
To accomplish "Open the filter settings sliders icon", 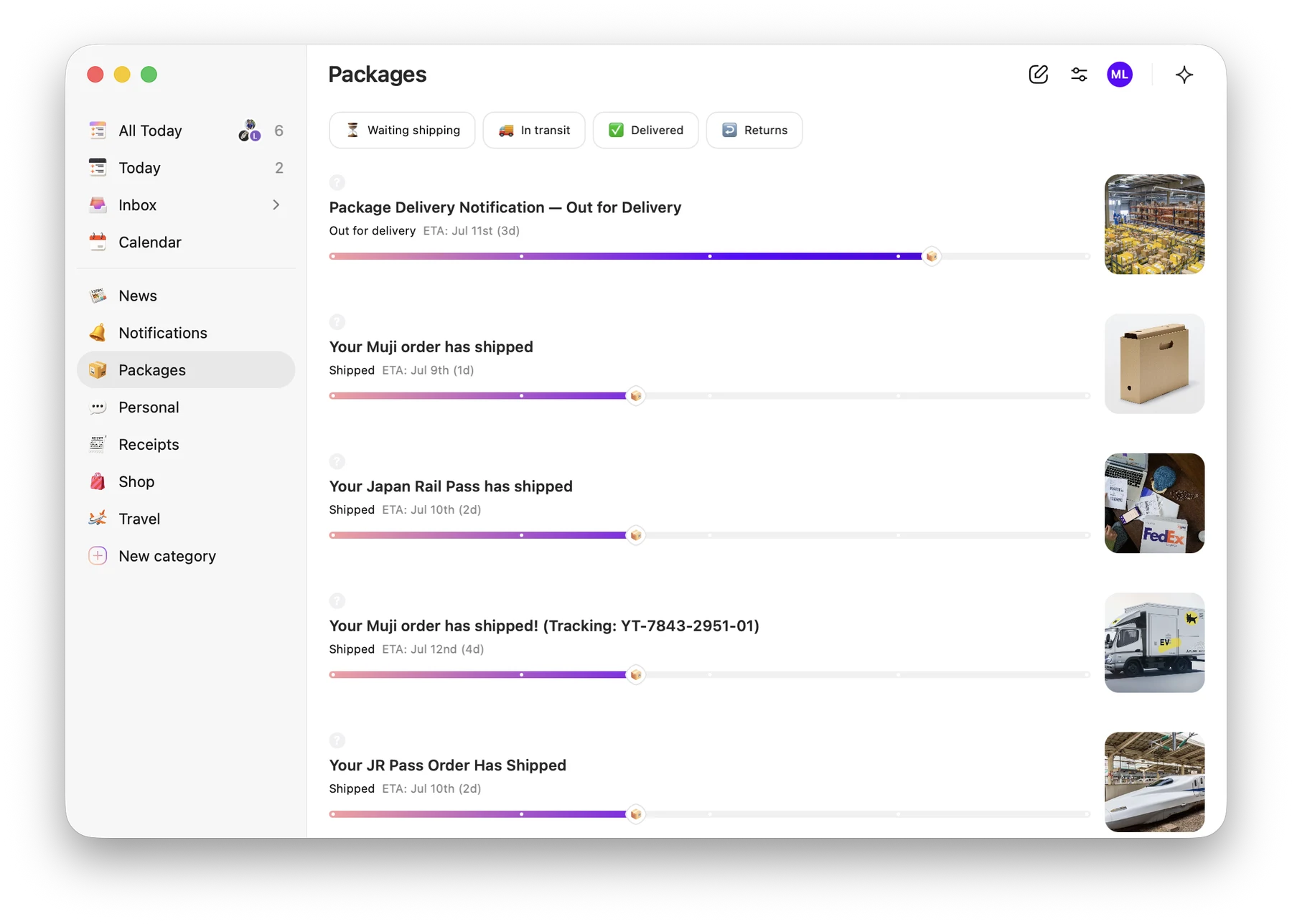I will (1079, 75).
